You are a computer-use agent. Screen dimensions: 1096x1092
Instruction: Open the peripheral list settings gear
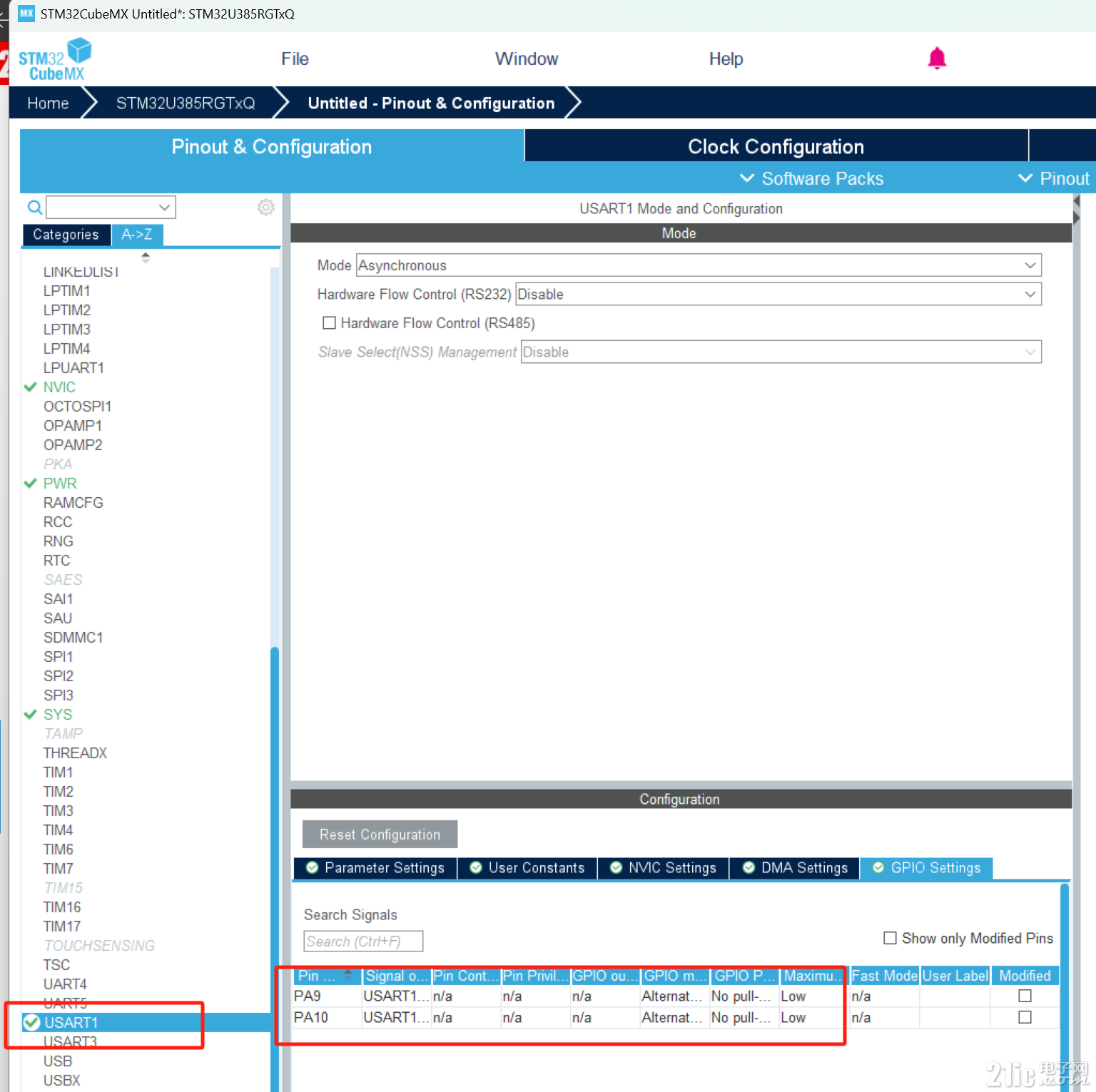coord(266,207)
